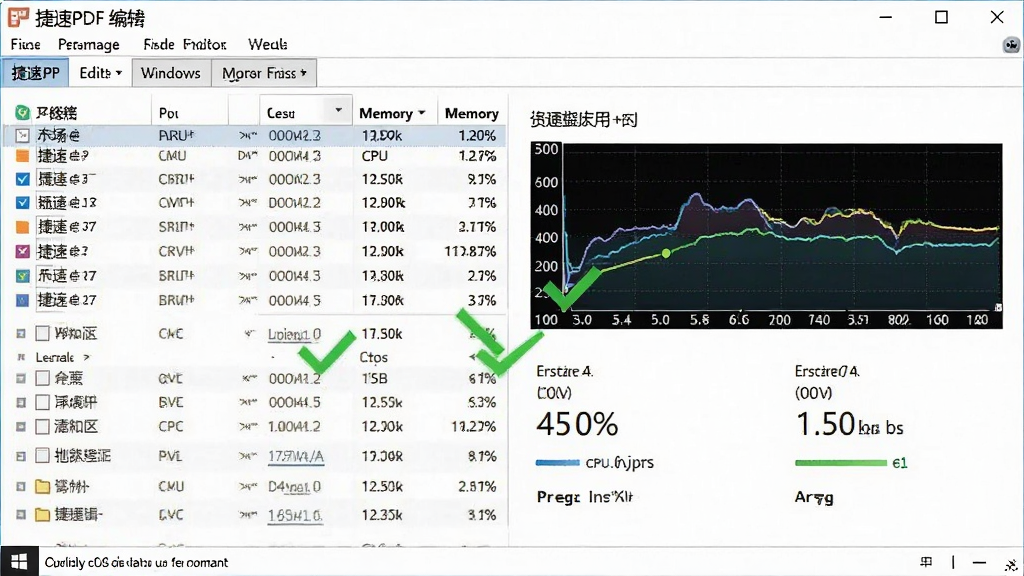Click the green legend bar labeled 61

click(841, 463)
